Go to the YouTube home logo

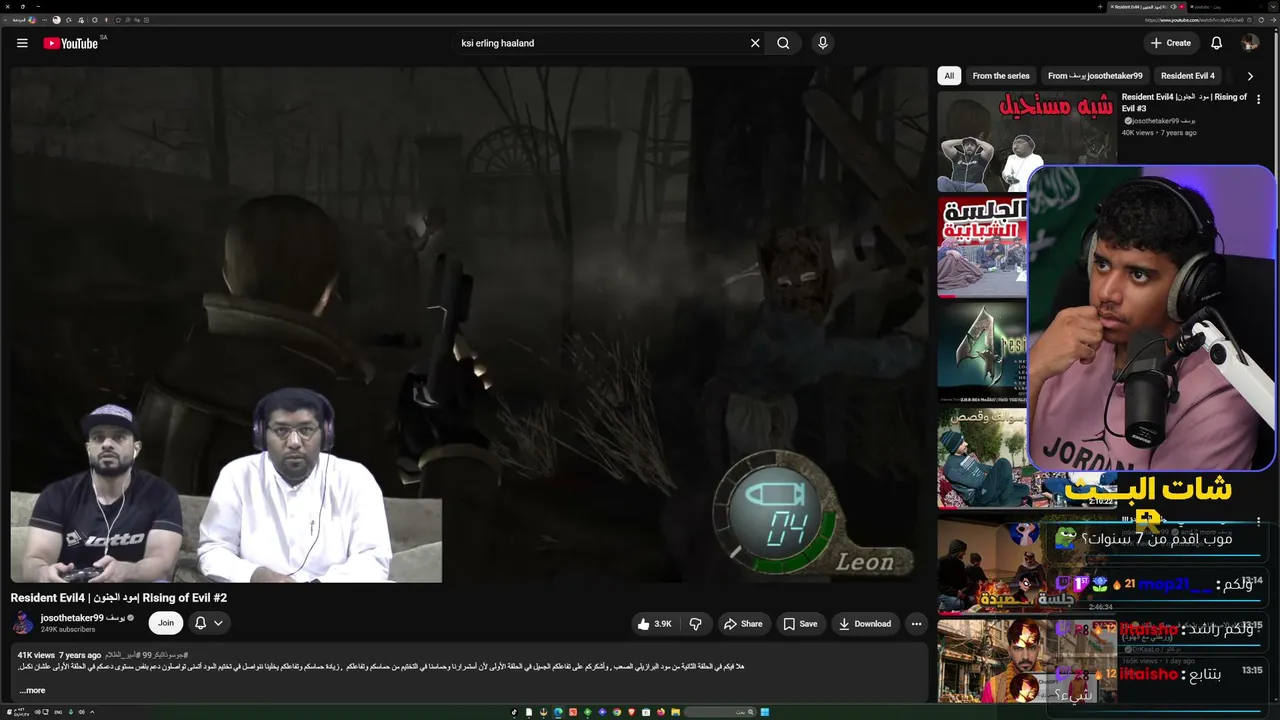pyautogui.click(x=71, y=43)
